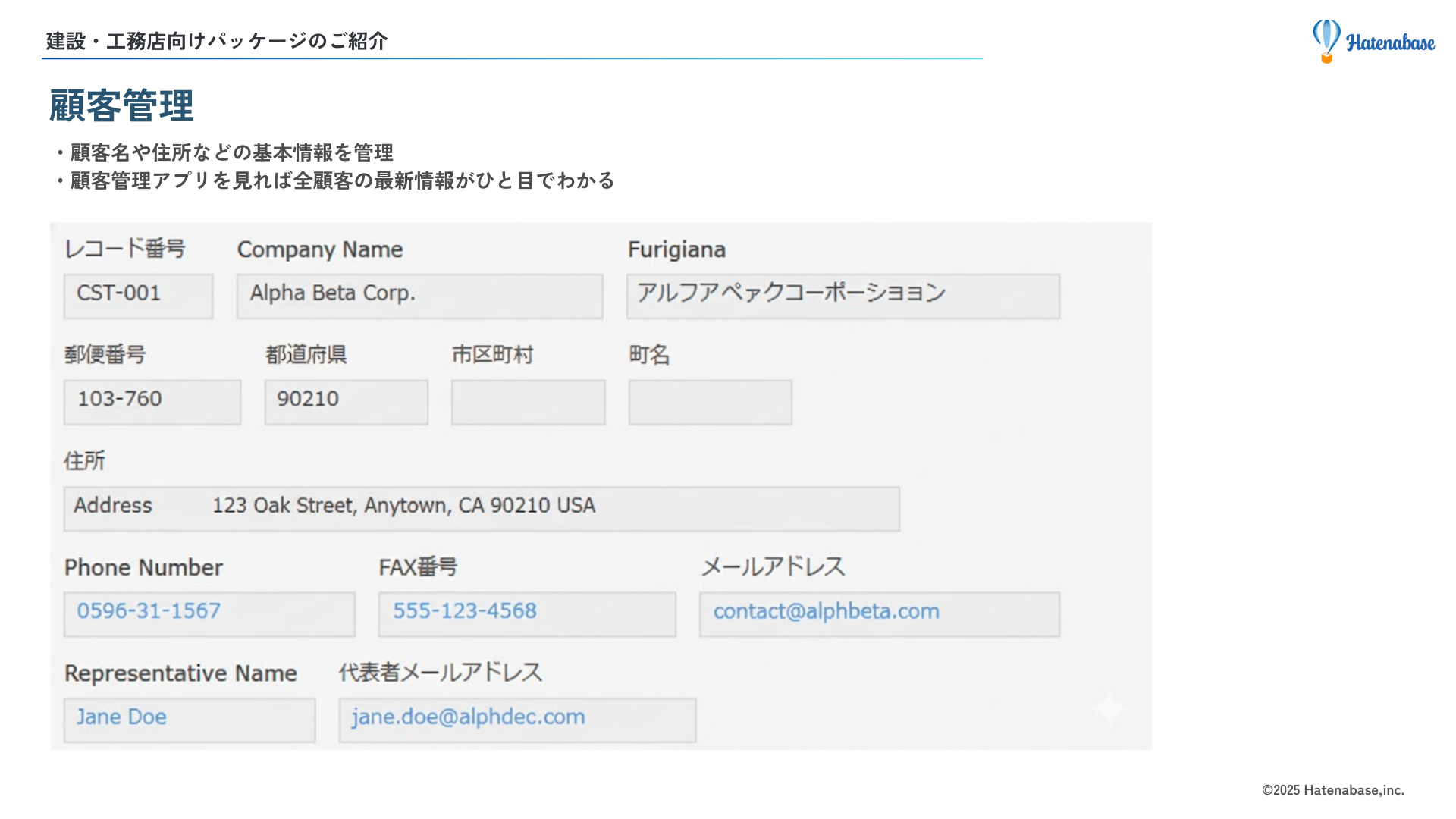Click the empty 町名 field
1456x819 pixels.
[710, 402]
